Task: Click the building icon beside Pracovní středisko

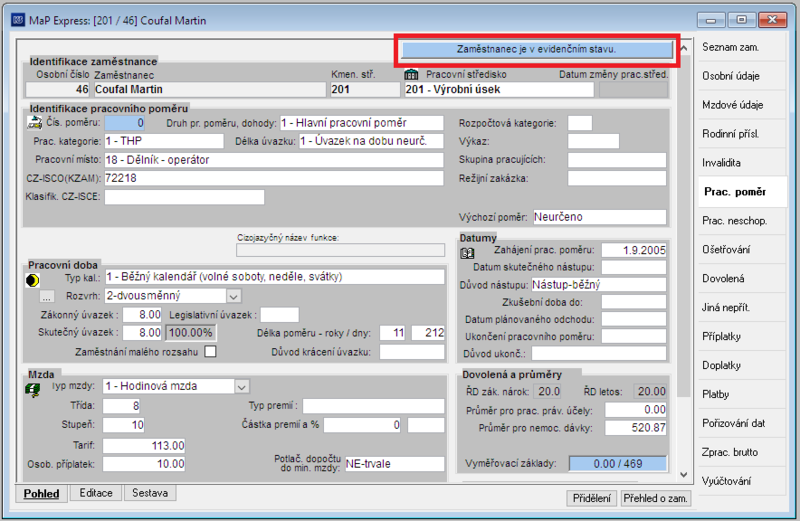Action: coord(411,75)
